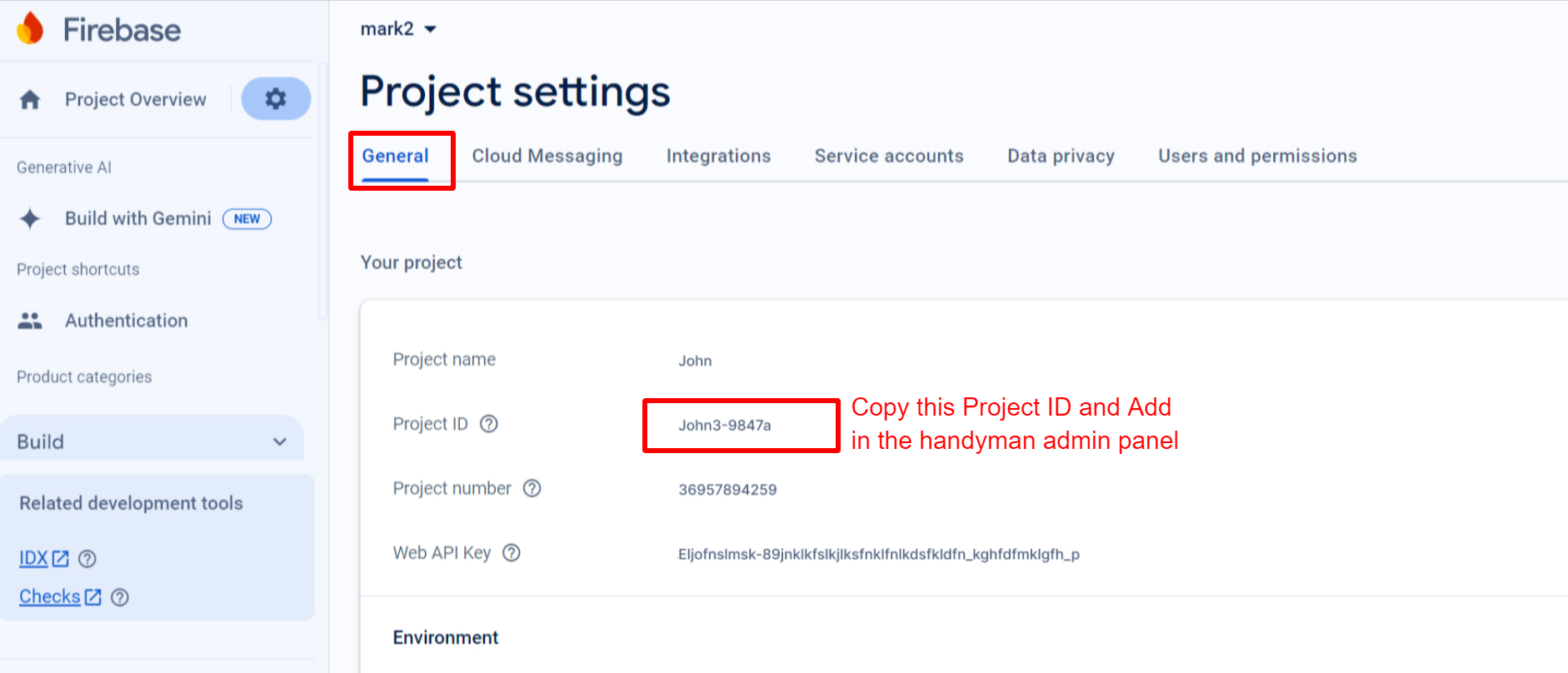Open the IDX link
1568x673 pixels.
pyautogui.click(x=33, y=559)
